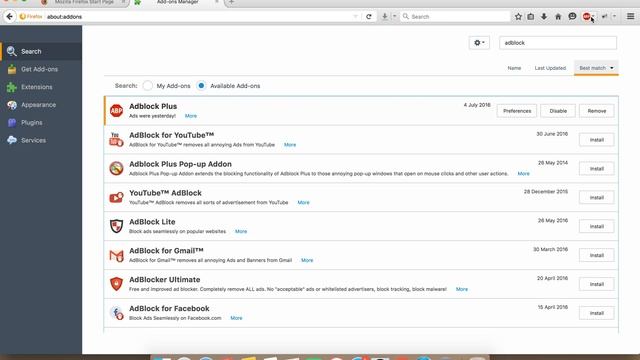Install AdBlock for Gmail
Image resolution: width=640 pixels, height=360 pixels.
coord(597,256)
